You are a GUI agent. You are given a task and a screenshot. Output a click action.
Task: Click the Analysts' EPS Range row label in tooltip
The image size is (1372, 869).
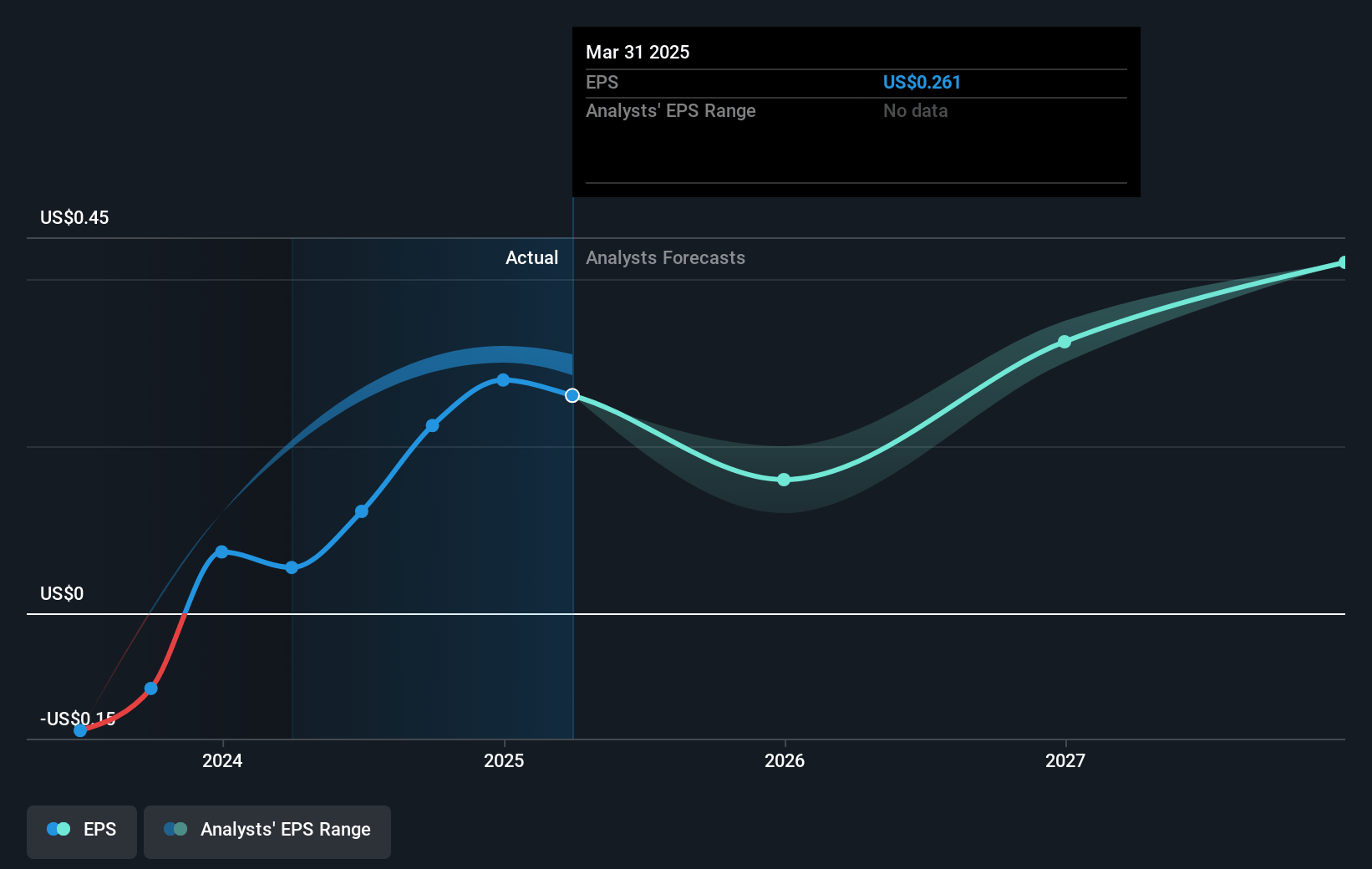[670, 111]
